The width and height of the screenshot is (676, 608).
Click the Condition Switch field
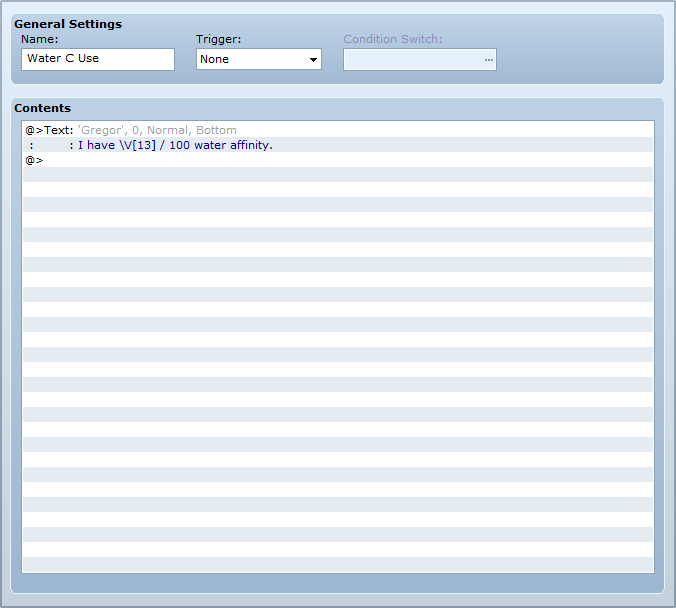pos(419,60)
